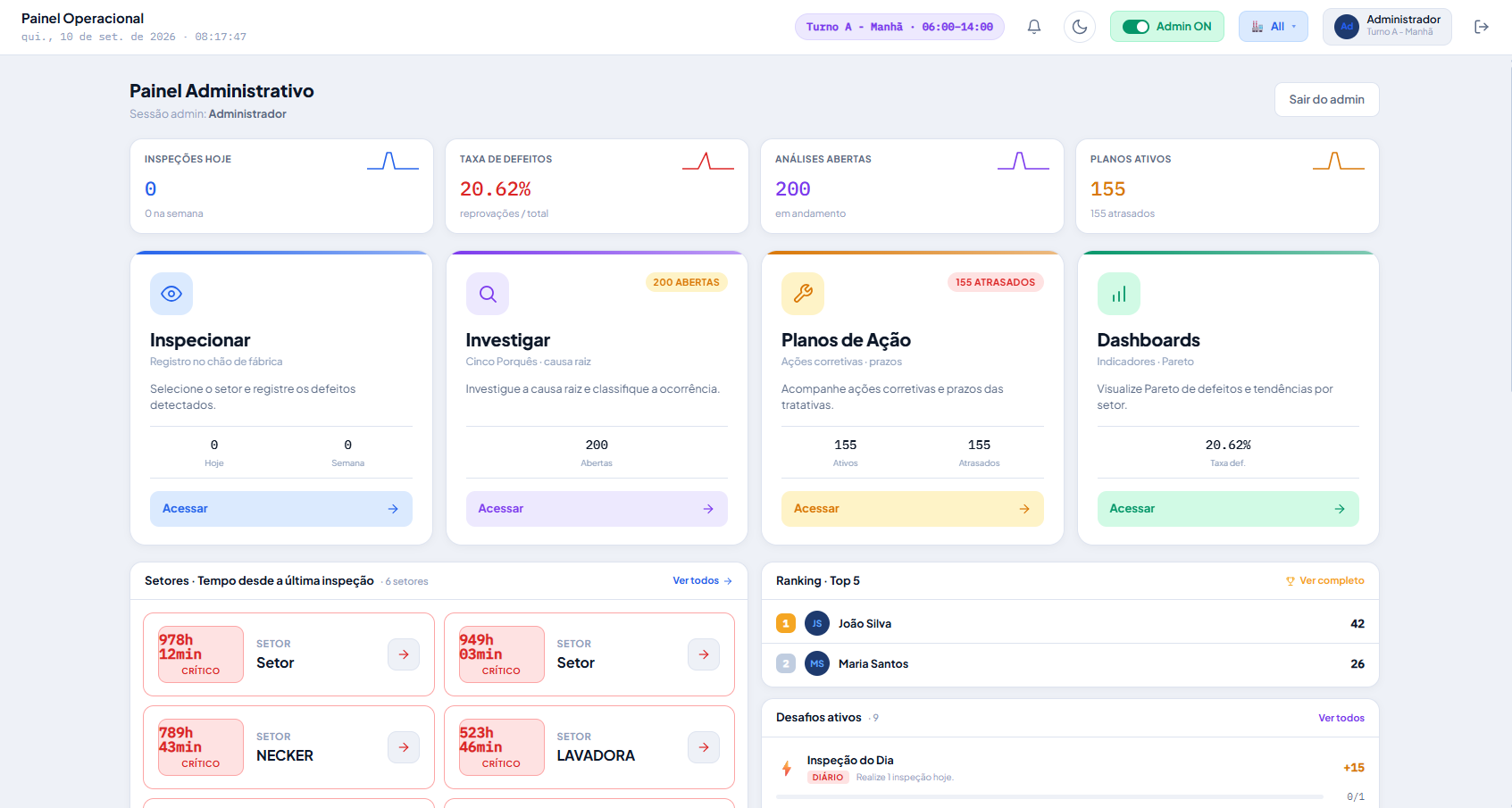
Task: Click the LAVADORA sector name
Action: [596, 756]
